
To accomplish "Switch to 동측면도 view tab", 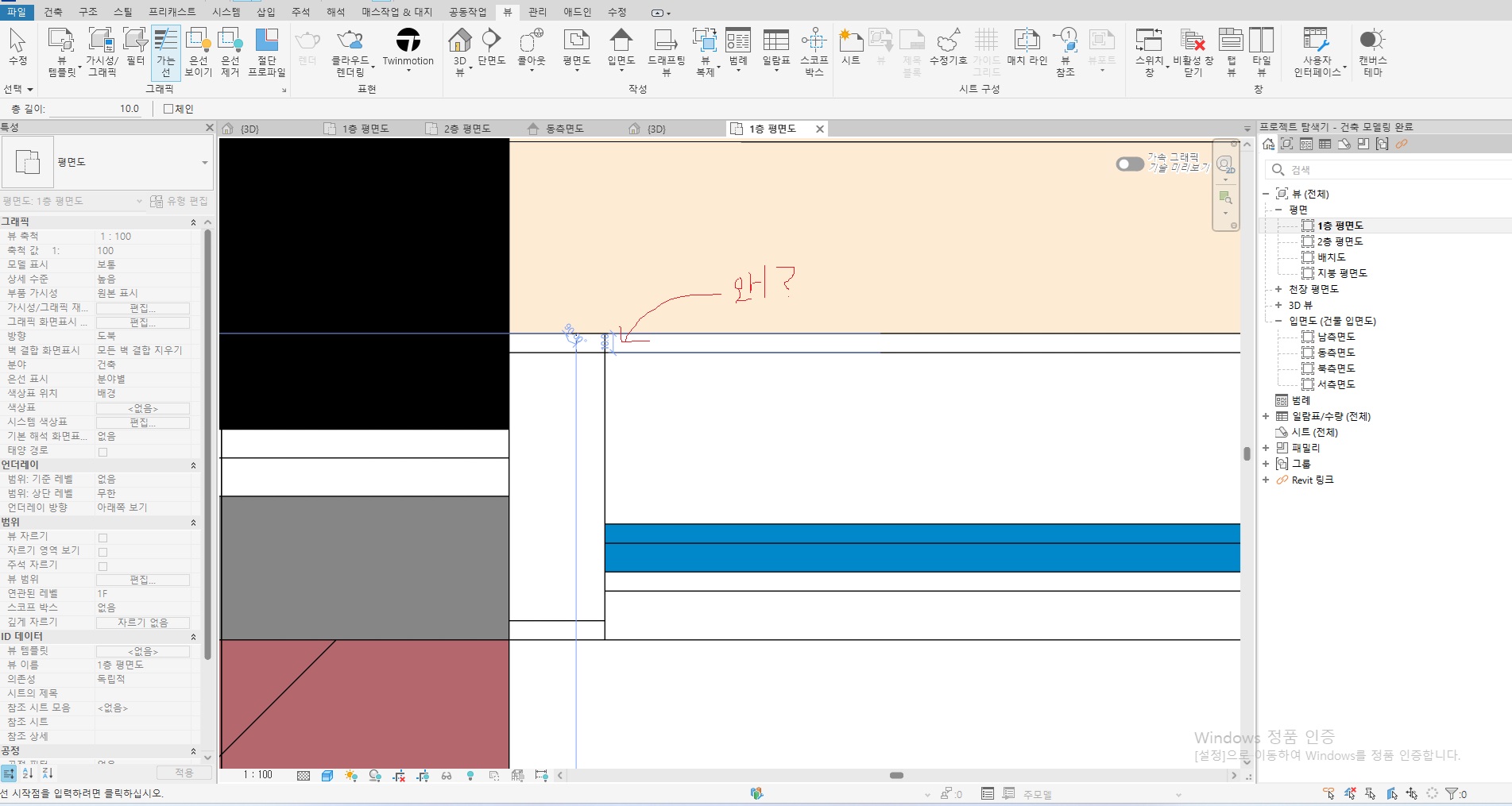I will (564, 129).
